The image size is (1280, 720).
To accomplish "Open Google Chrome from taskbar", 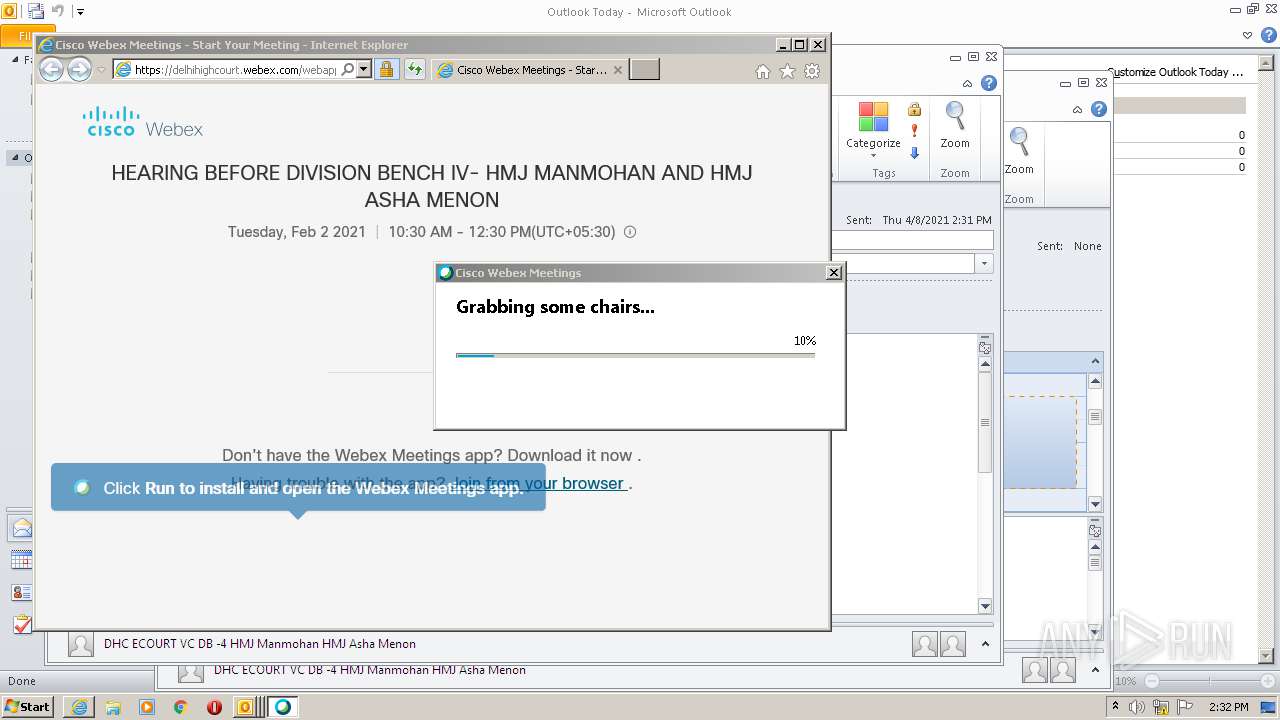I will click(x=181, y=707).
